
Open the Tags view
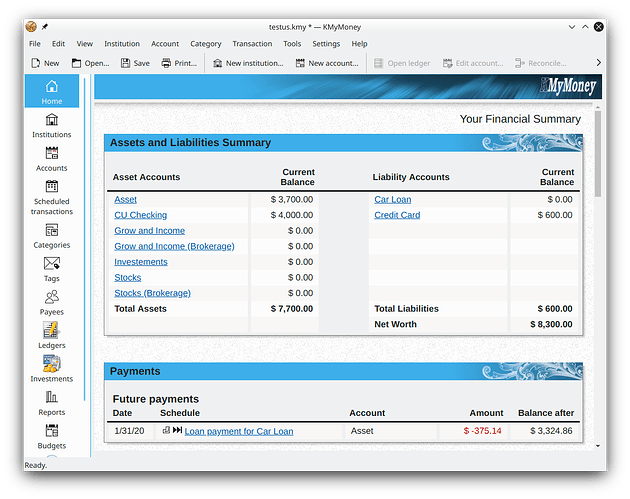(x=51, y=269)
